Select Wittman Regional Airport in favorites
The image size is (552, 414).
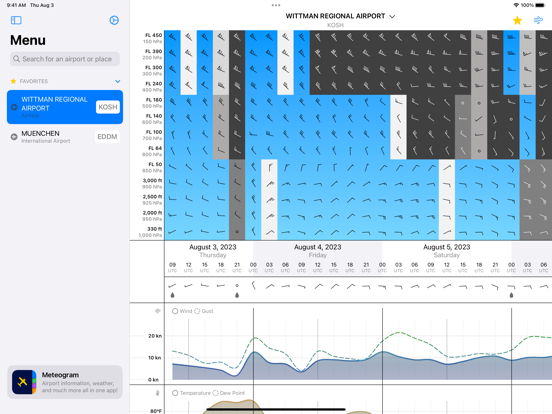(x=65, y=107)
